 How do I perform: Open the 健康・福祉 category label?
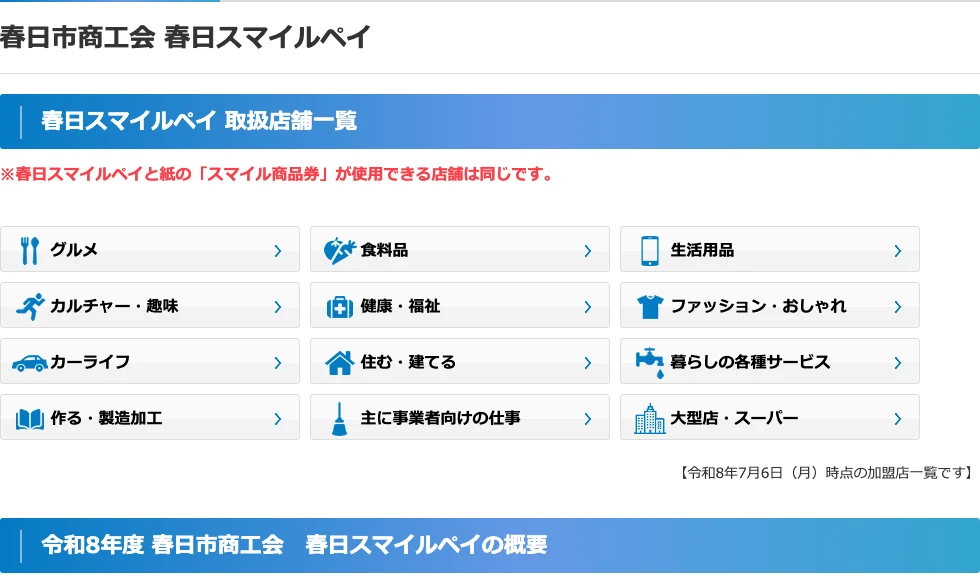coord(400,306)
